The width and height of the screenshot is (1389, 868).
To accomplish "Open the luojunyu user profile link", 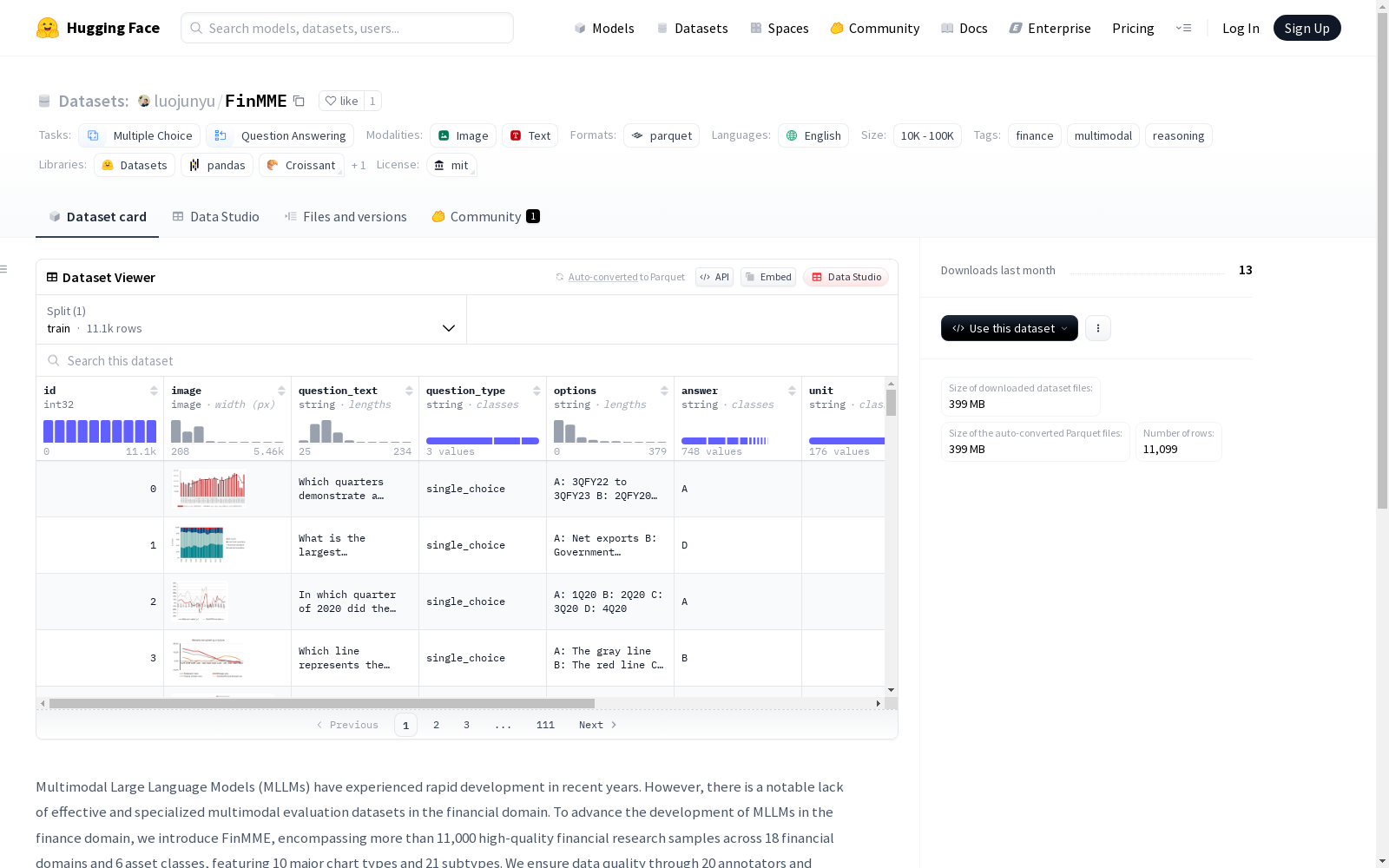I will click(185, 101).
